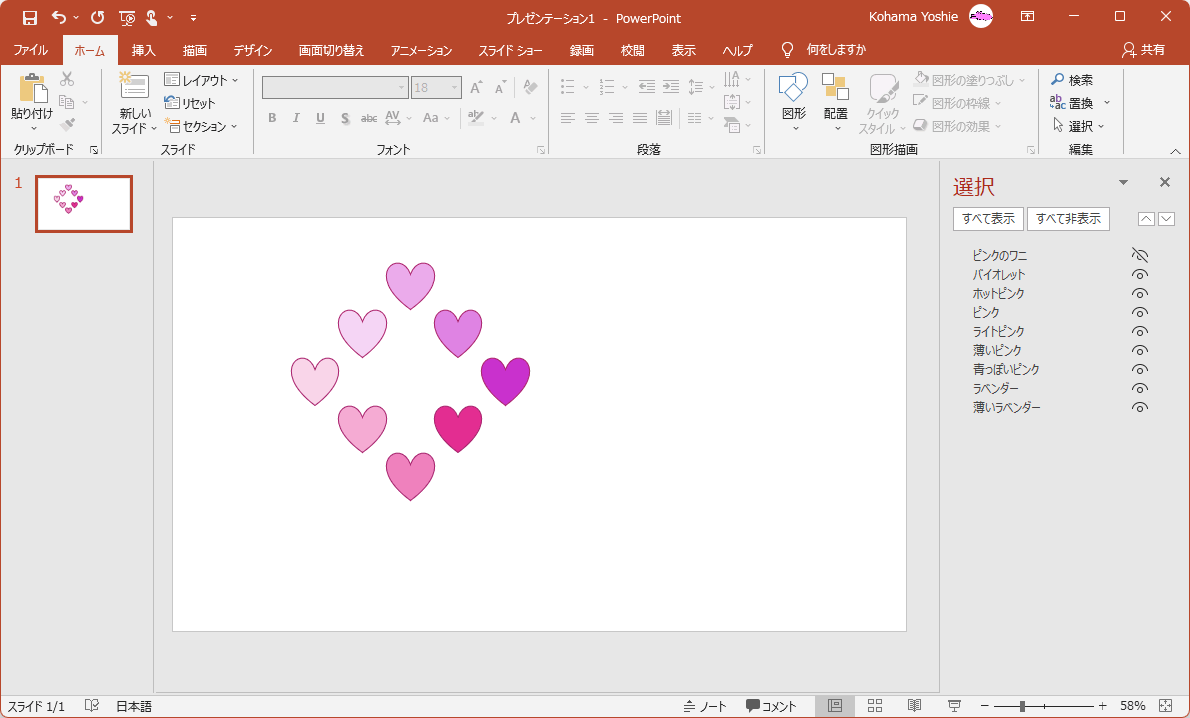Switch to Reading View icon
Screen dimensions: 1190x718
coord(914,706)
